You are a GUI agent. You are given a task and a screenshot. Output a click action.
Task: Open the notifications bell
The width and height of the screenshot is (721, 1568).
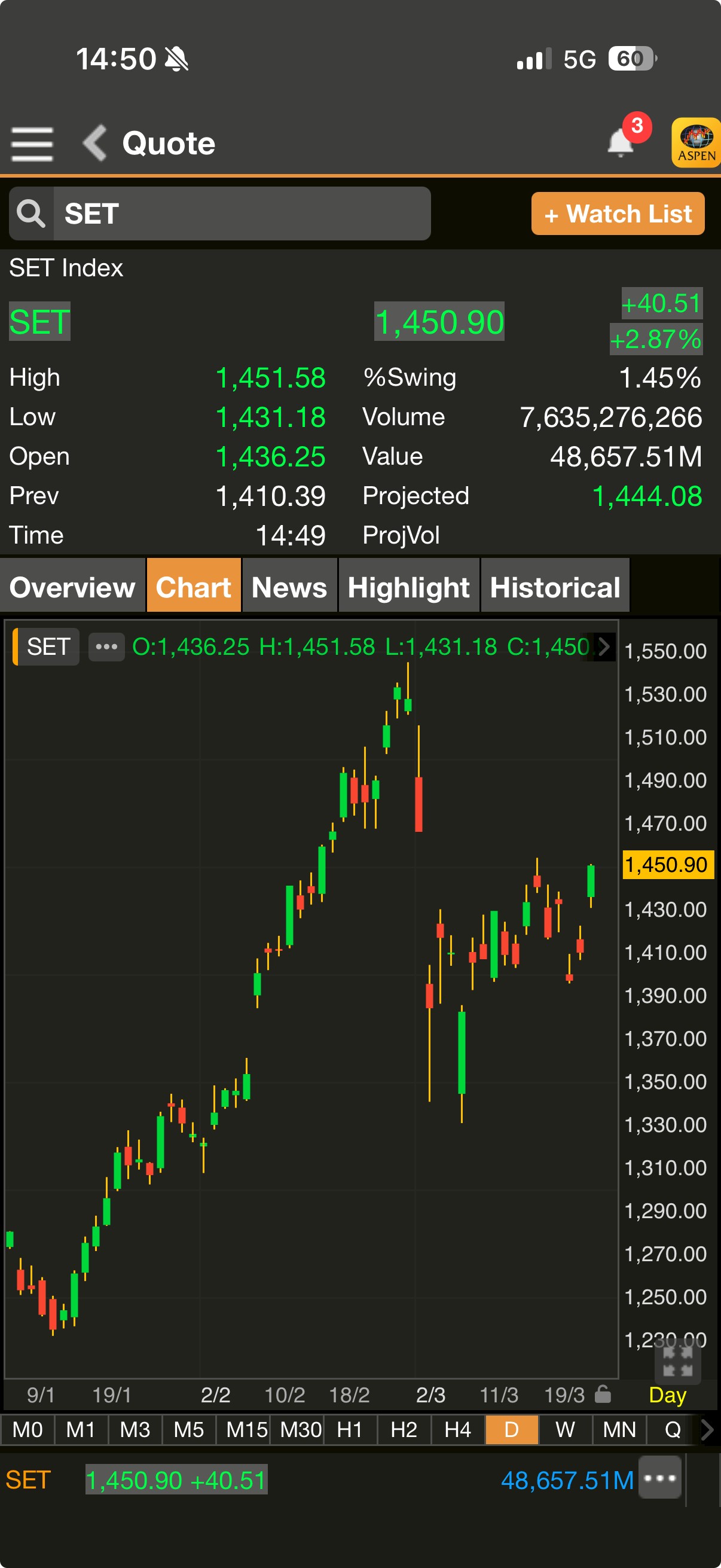click(621, 142)
